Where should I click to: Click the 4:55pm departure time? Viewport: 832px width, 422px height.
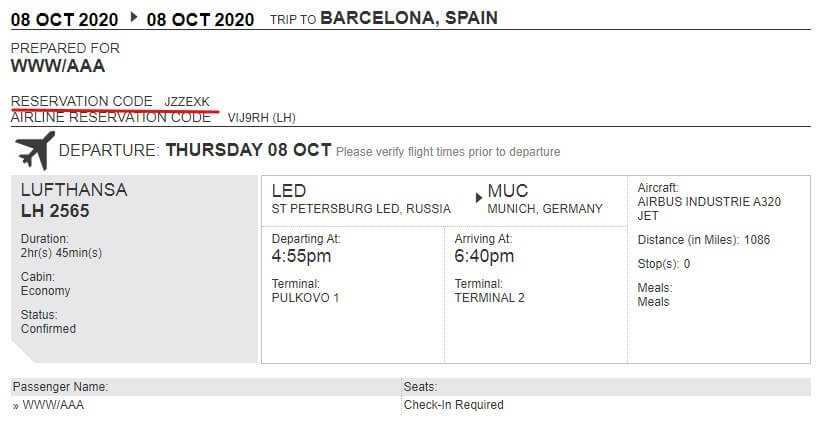coord(301,256)
